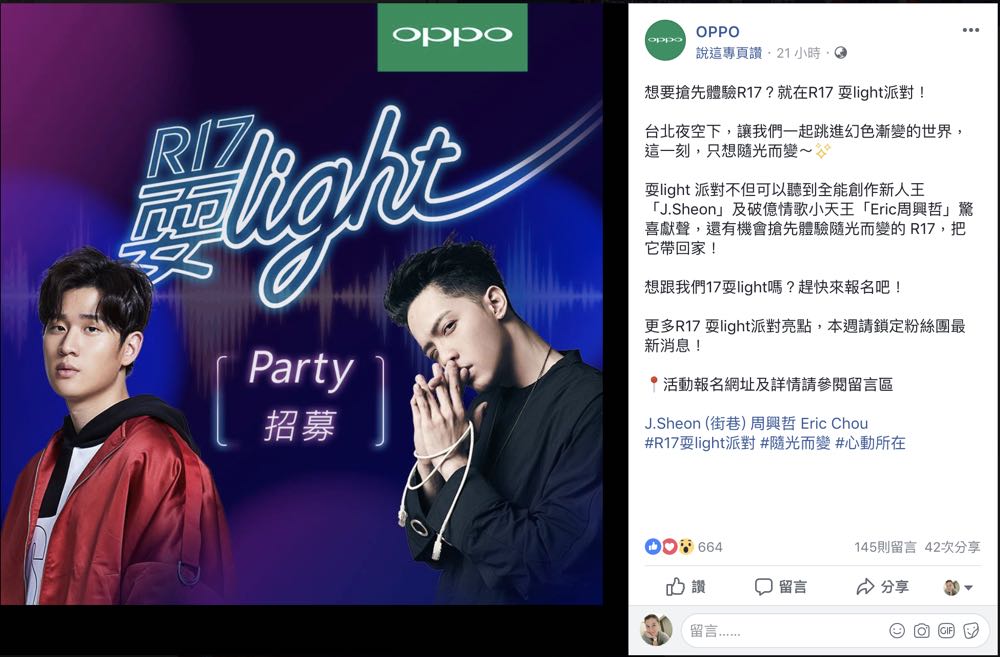
Task: Select the #R17耍light派對 hashtag
Action: (x=700, y=443)
